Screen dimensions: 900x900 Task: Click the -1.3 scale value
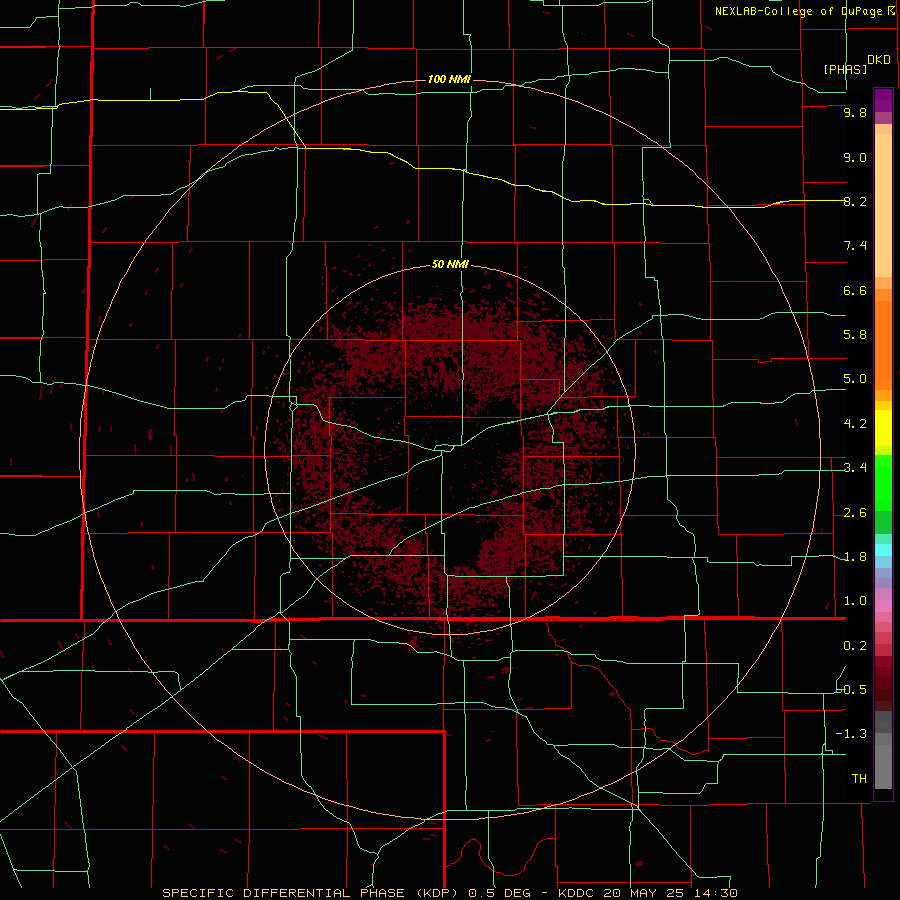(852, 734)
